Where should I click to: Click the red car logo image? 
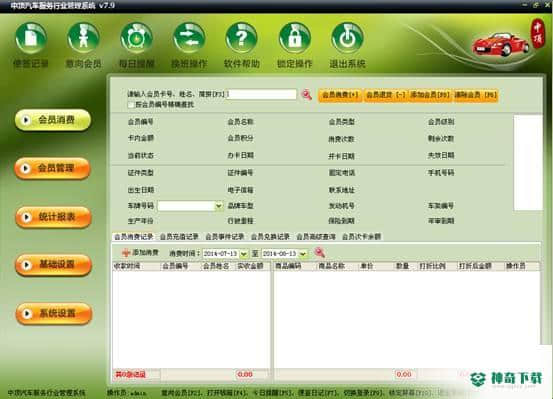[x=500, y=44]
